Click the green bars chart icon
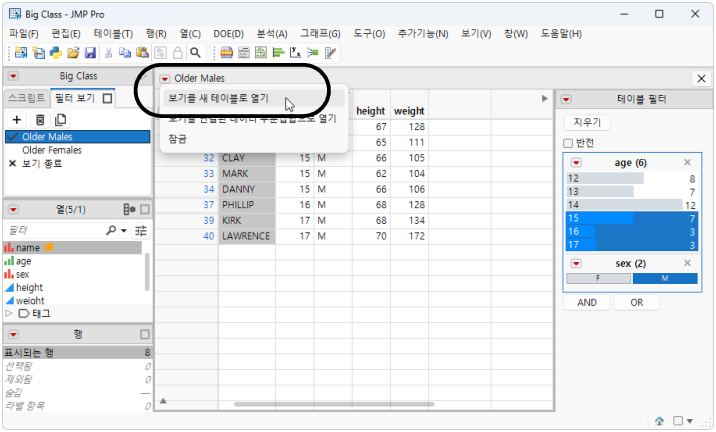Screen dimensions: 716x432 [278, 53]
